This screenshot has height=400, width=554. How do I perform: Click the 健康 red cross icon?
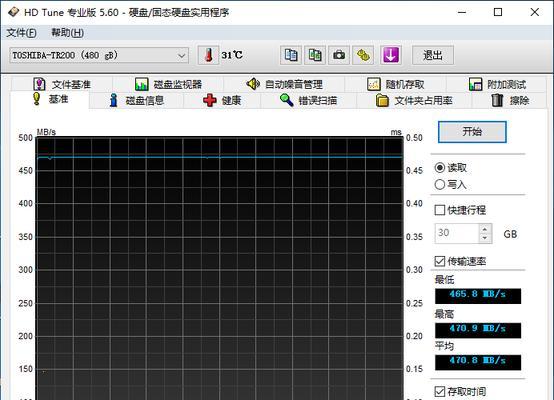210,100
